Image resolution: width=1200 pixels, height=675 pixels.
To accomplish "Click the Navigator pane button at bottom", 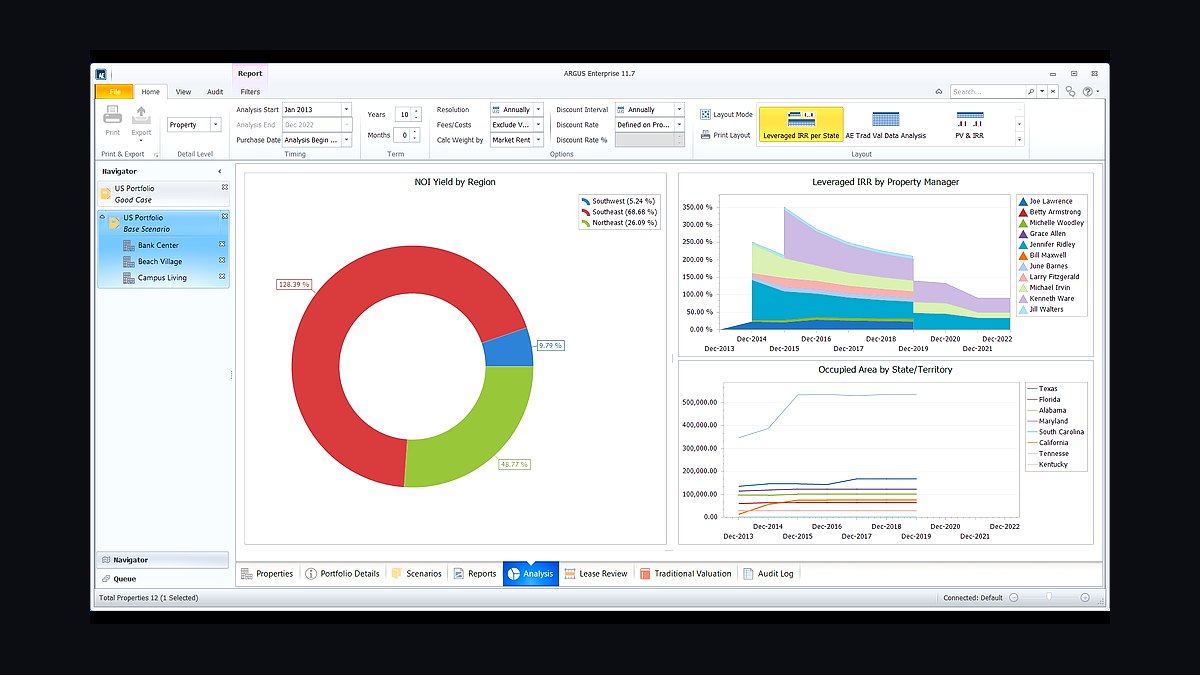I will click(163, 560).
